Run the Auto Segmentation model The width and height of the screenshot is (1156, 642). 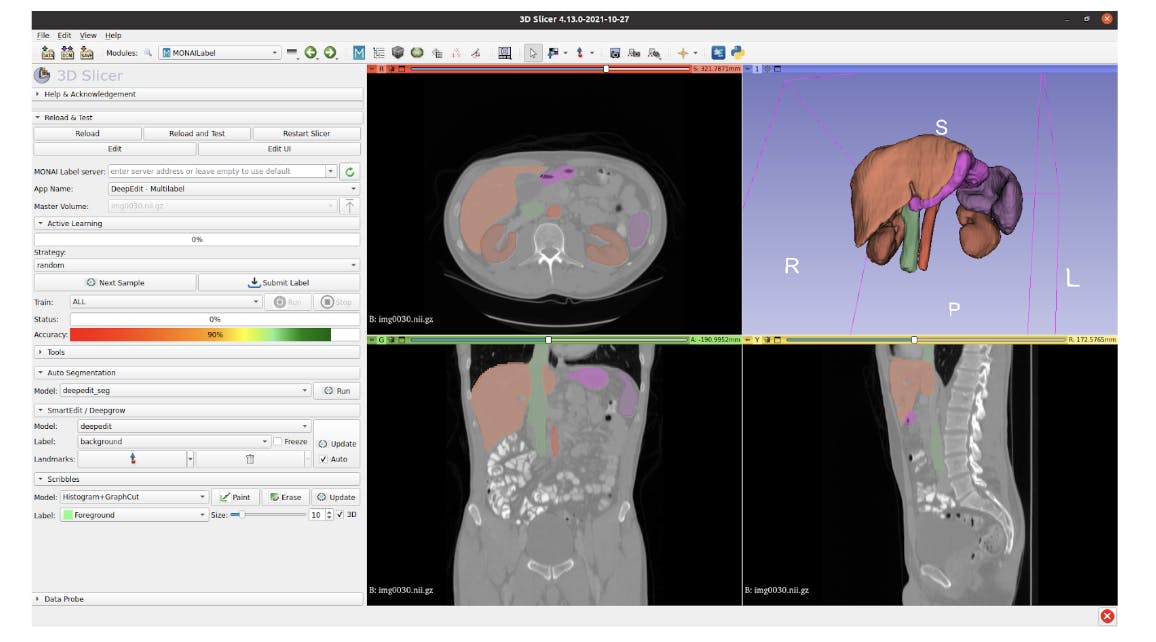[x=337, y=391]
